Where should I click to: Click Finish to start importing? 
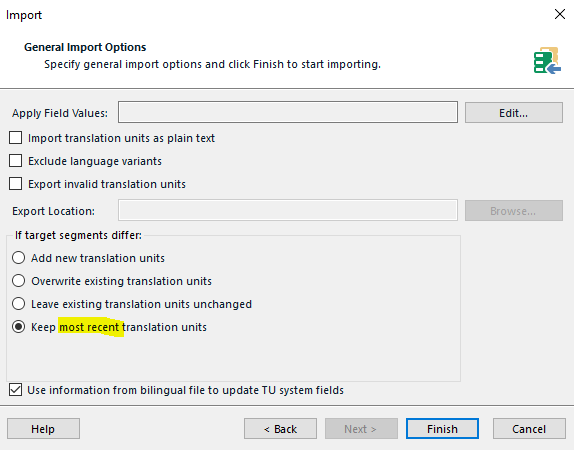tap(442, 428)
